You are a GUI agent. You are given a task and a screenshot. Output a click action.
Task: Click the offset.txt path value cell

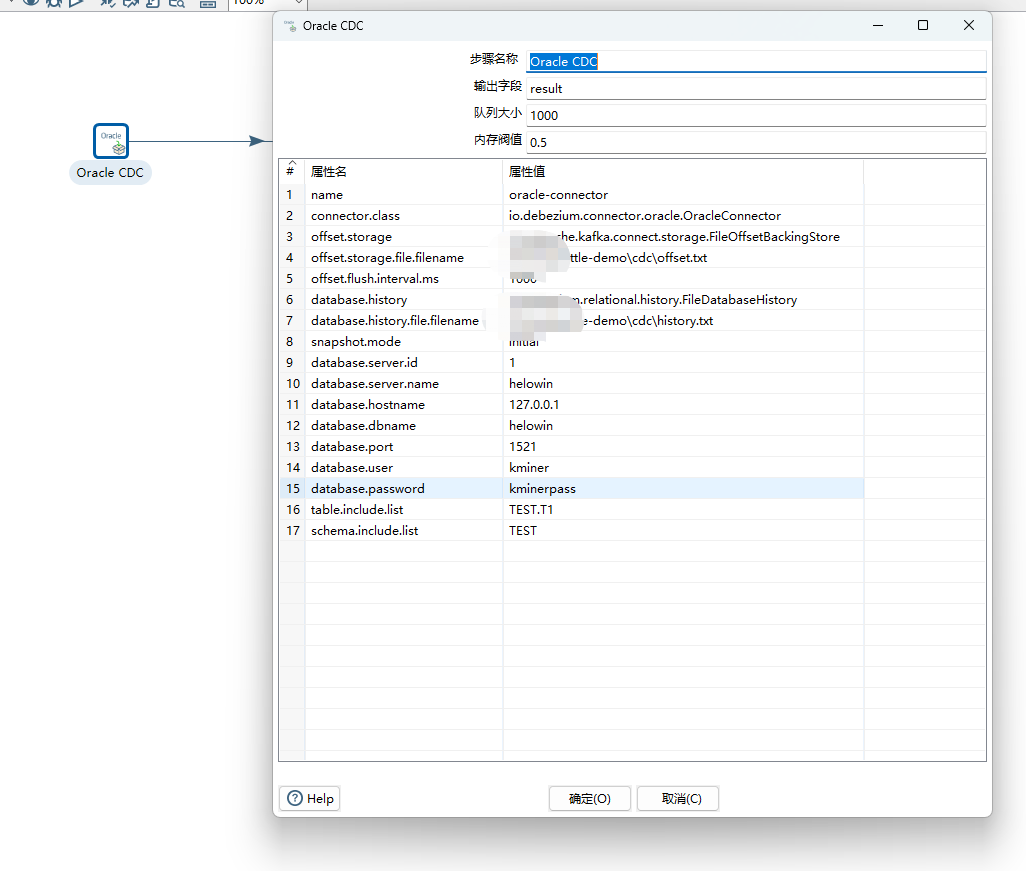[683, 257]
